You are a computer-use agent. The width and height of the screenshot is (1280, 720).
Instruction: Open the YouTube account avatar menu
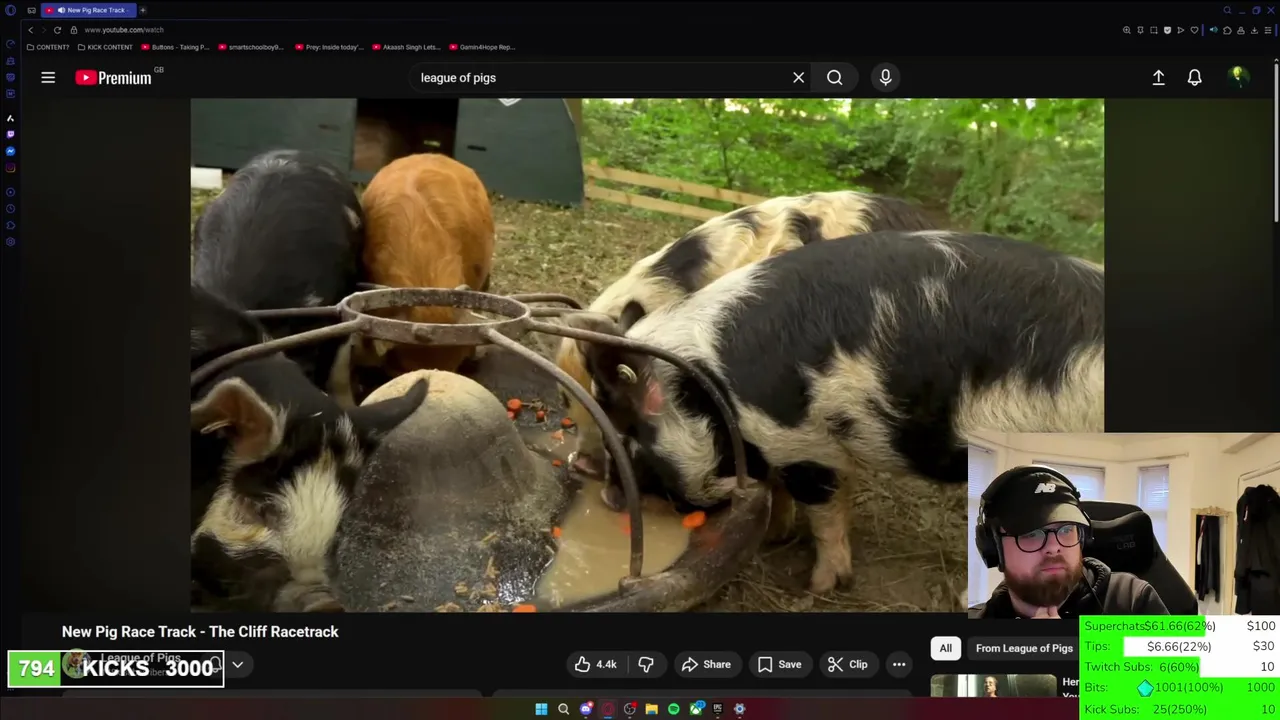[1238, 77]
